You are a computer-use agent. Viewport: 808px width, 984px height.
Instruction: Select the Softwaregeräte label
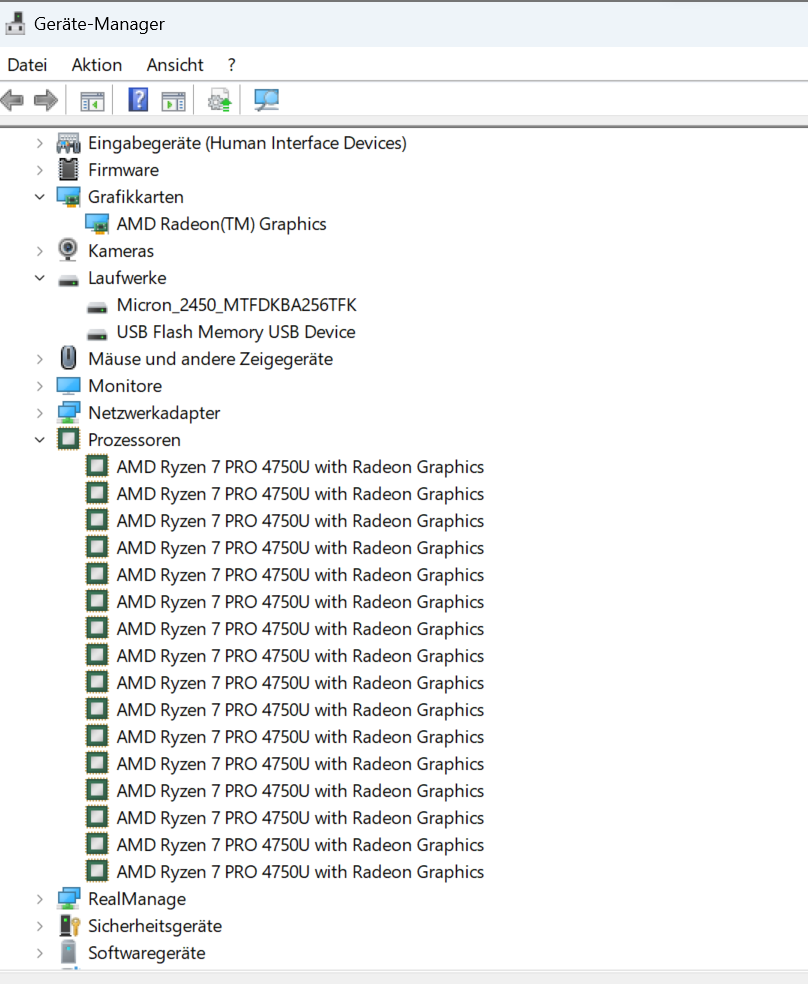pos(147,953)
